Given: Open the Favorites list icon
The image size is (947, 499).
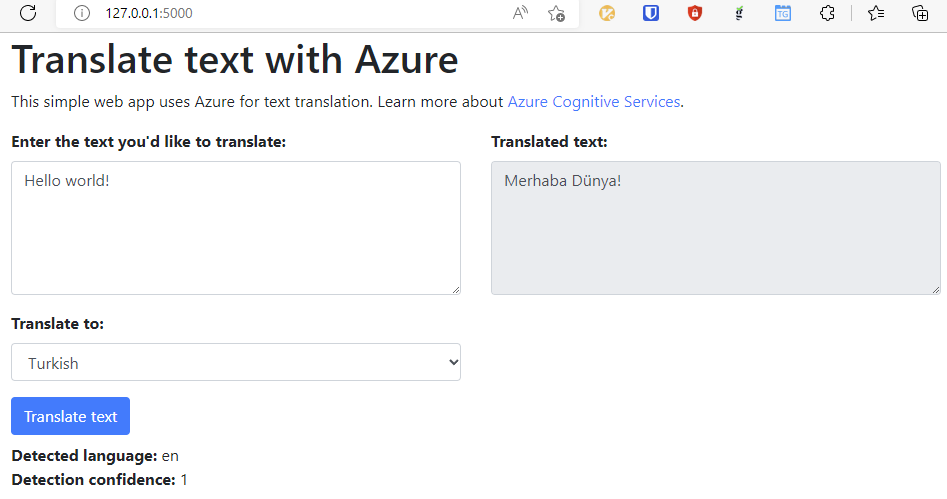Looking at the screenshot, I should 876,13.
